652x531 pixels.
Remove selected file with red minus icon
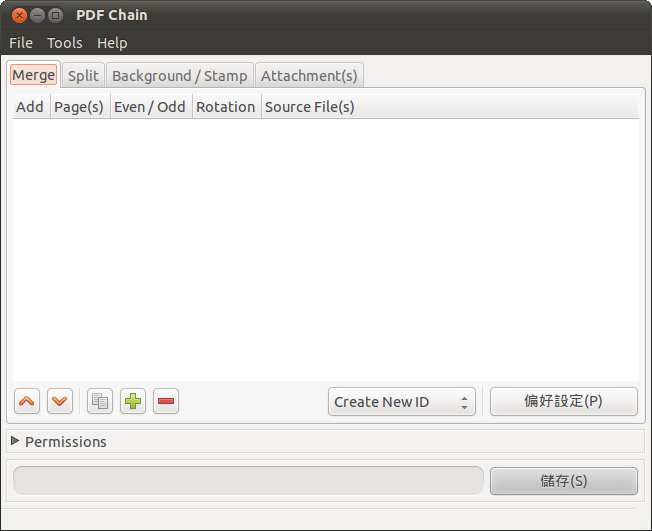[166, 402]
